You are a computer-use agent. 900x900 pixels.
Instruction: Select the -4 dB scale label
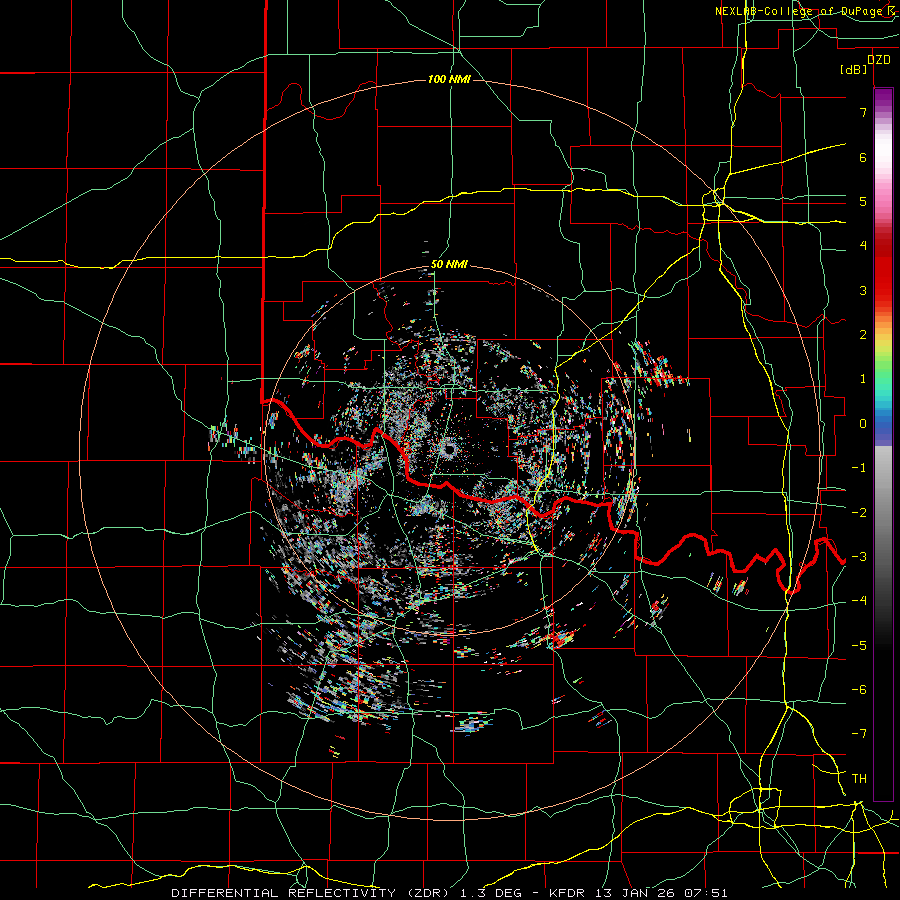point(859,601)
